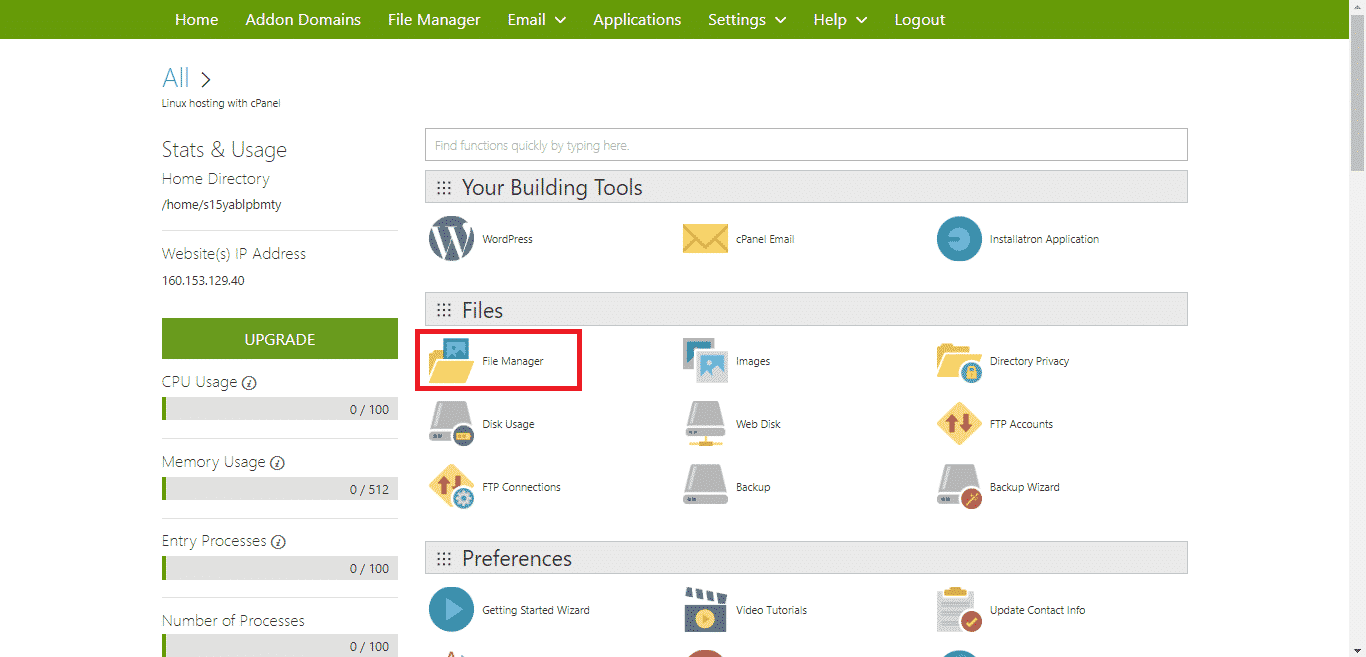This screenshot has height=657, width=1366.
Task: Open the Installatron Application icon
Action: click(x=959, y=239)
